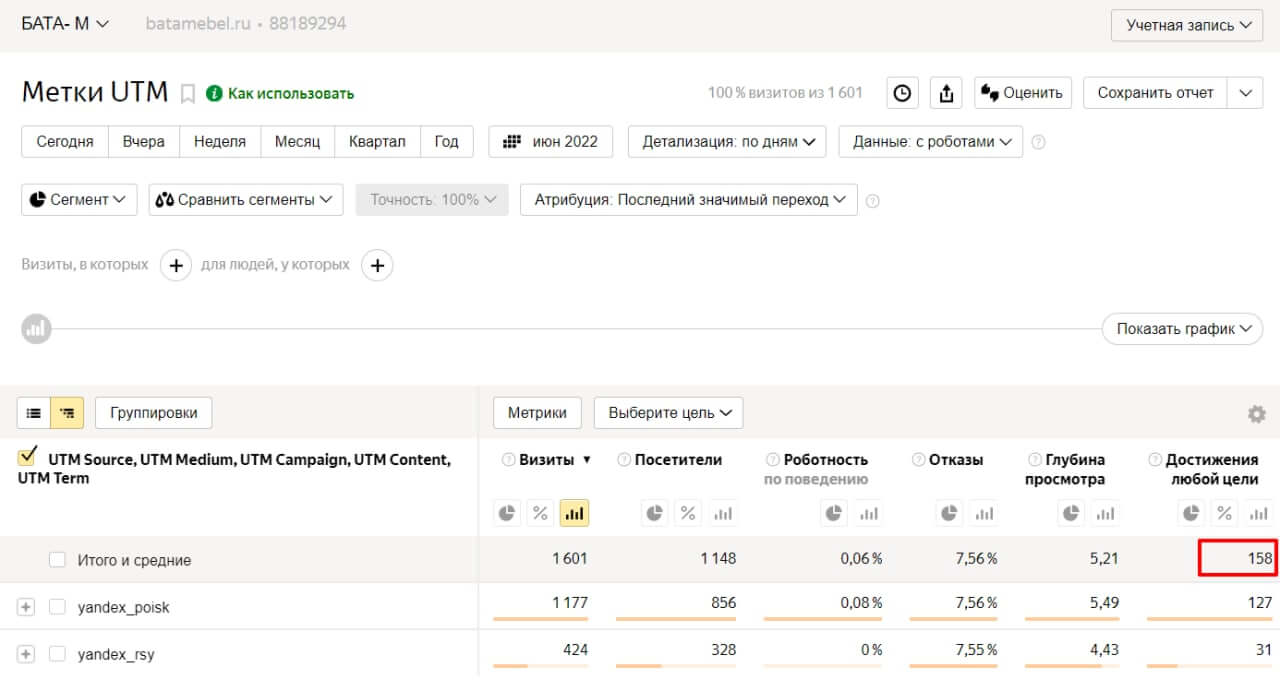Open the Атрибуция dropdown

[x=689, y=199]
